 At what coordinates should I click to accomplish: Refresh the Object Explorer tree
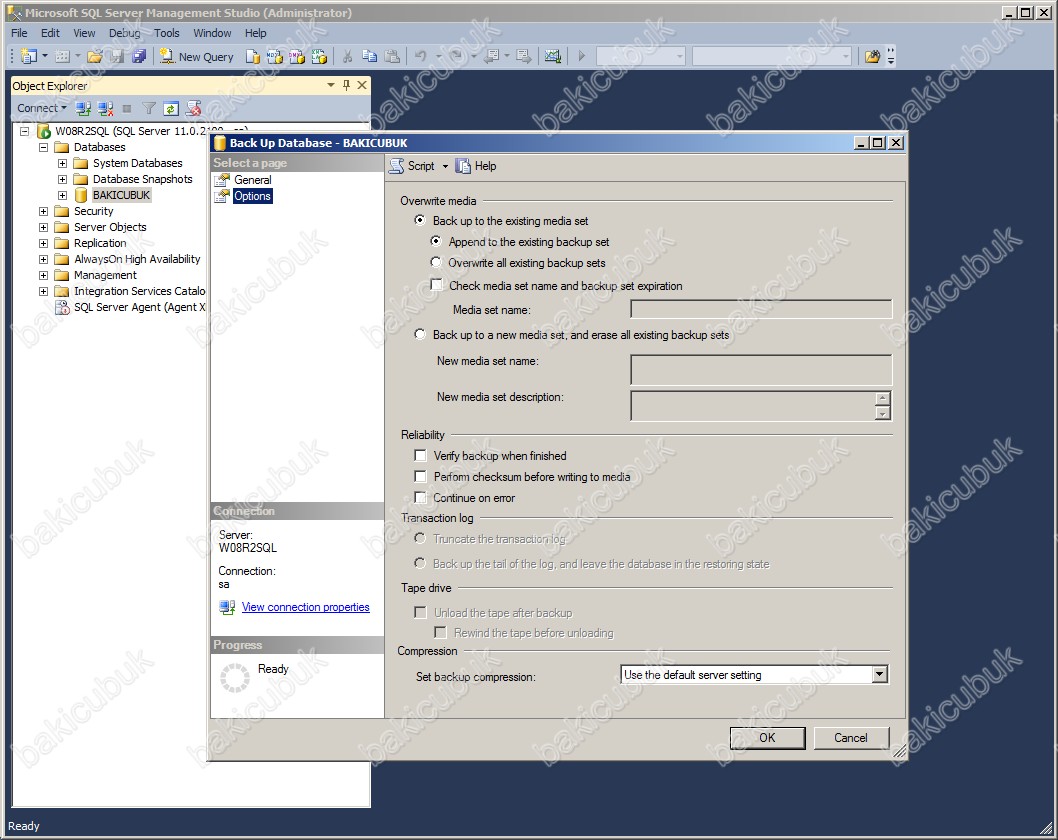tap(171, 108)
